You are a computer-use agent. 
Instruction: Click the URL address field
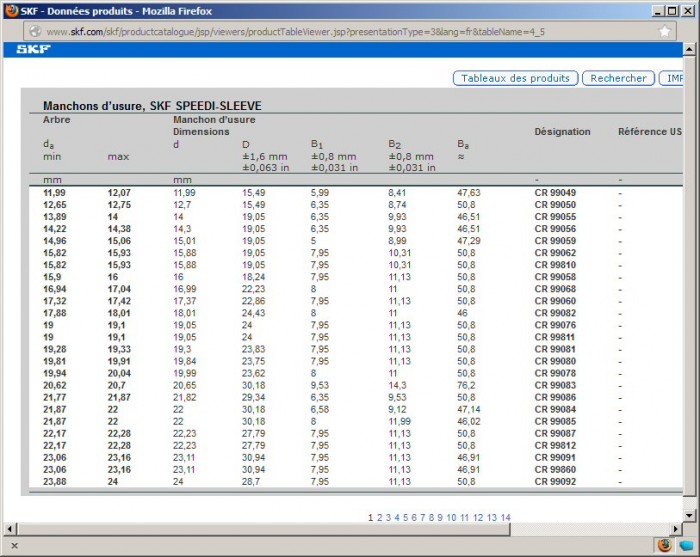coord(340,31)
